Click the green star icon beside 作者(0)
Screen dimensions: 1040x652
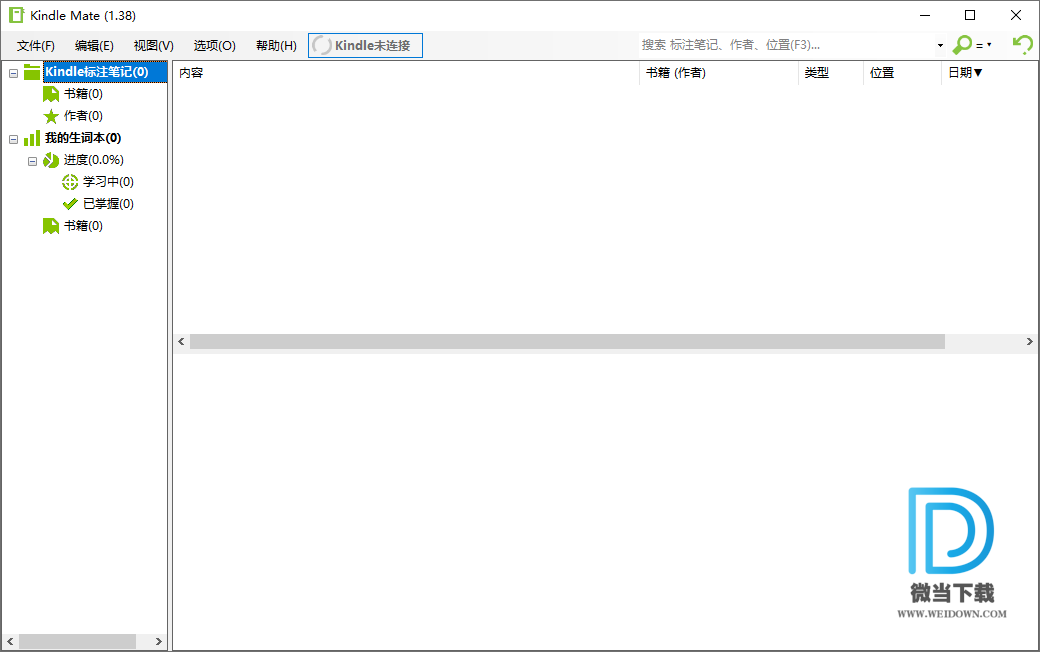(x=50, y=117)
